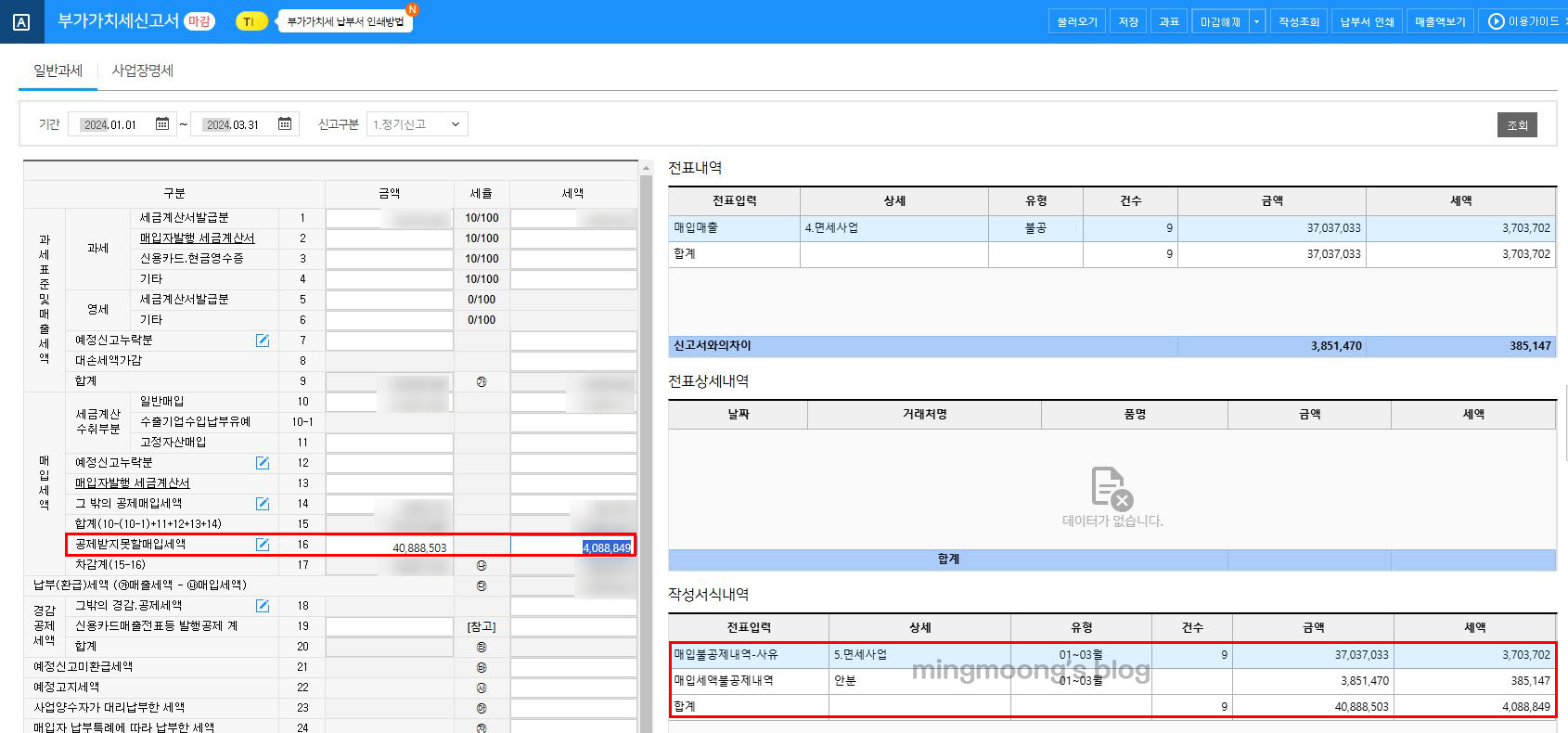Click 마감해제 button
The image size is (1568, 733).
[1220, 21]
